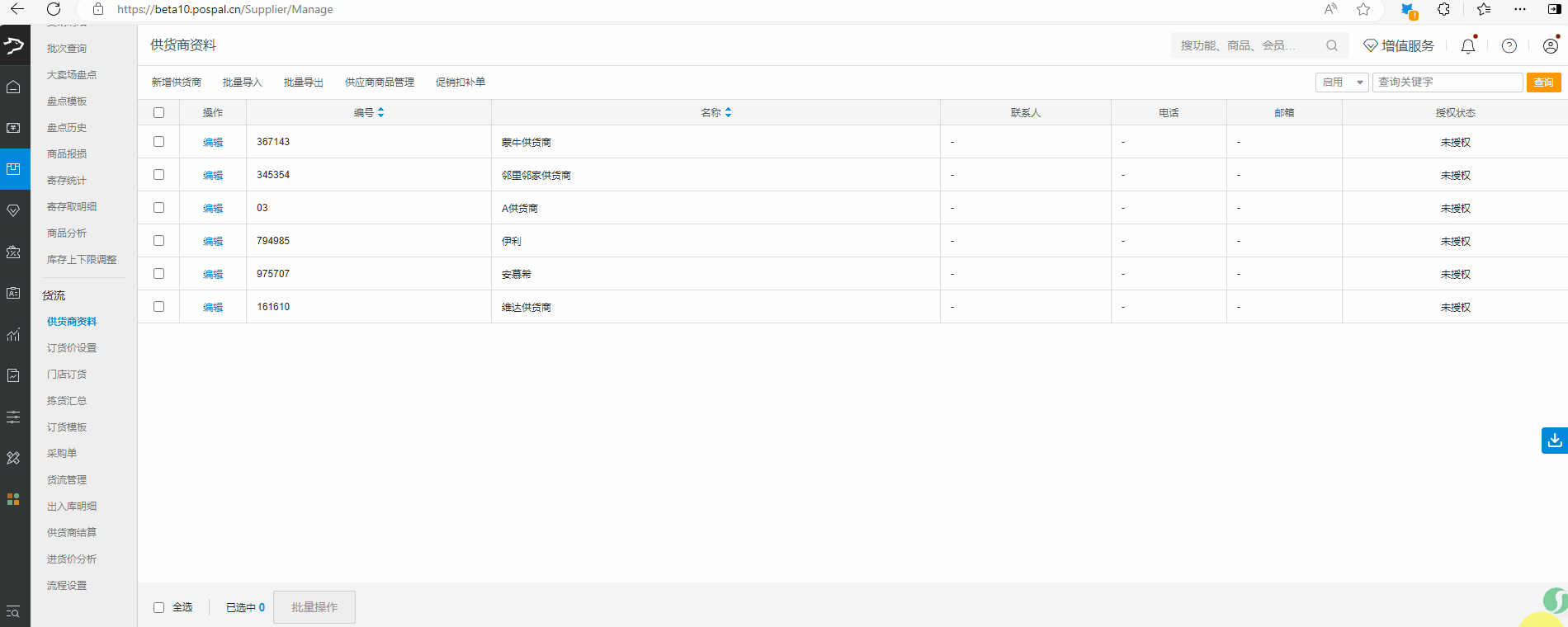Select 供货商结算 from the sidebar
Image resolution: width=1568 pixels, height=627 pixels.
[x=72, y=533]
